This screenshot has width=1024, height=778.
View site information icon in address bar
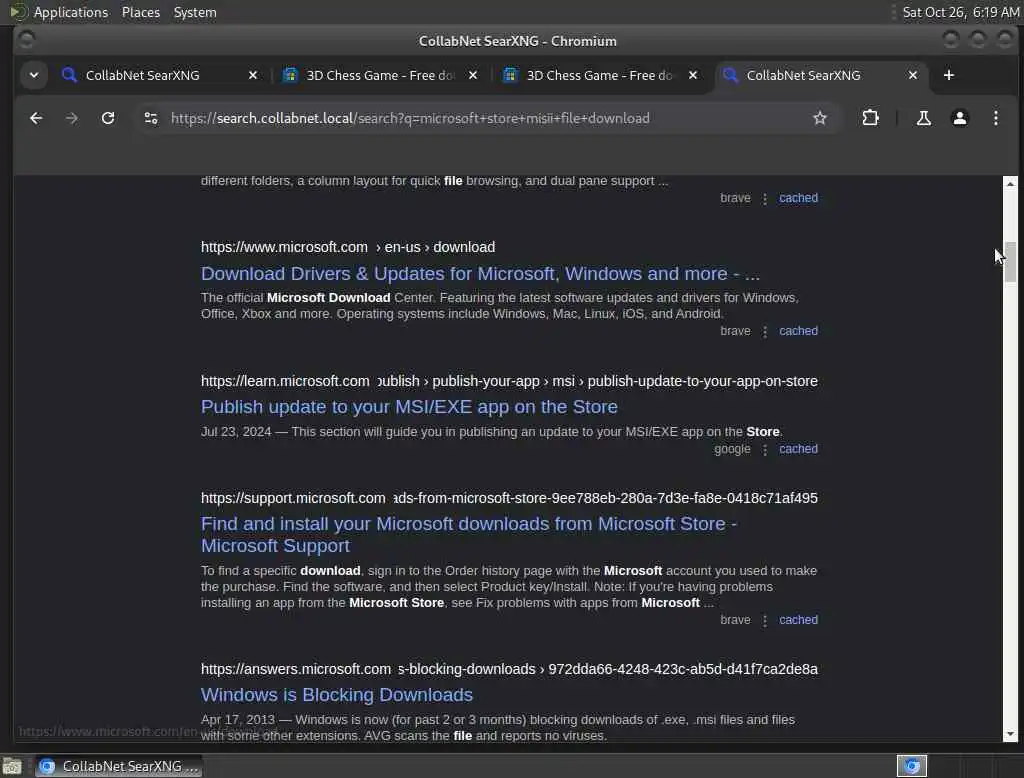pyautogui.click(x=151, y=118)
